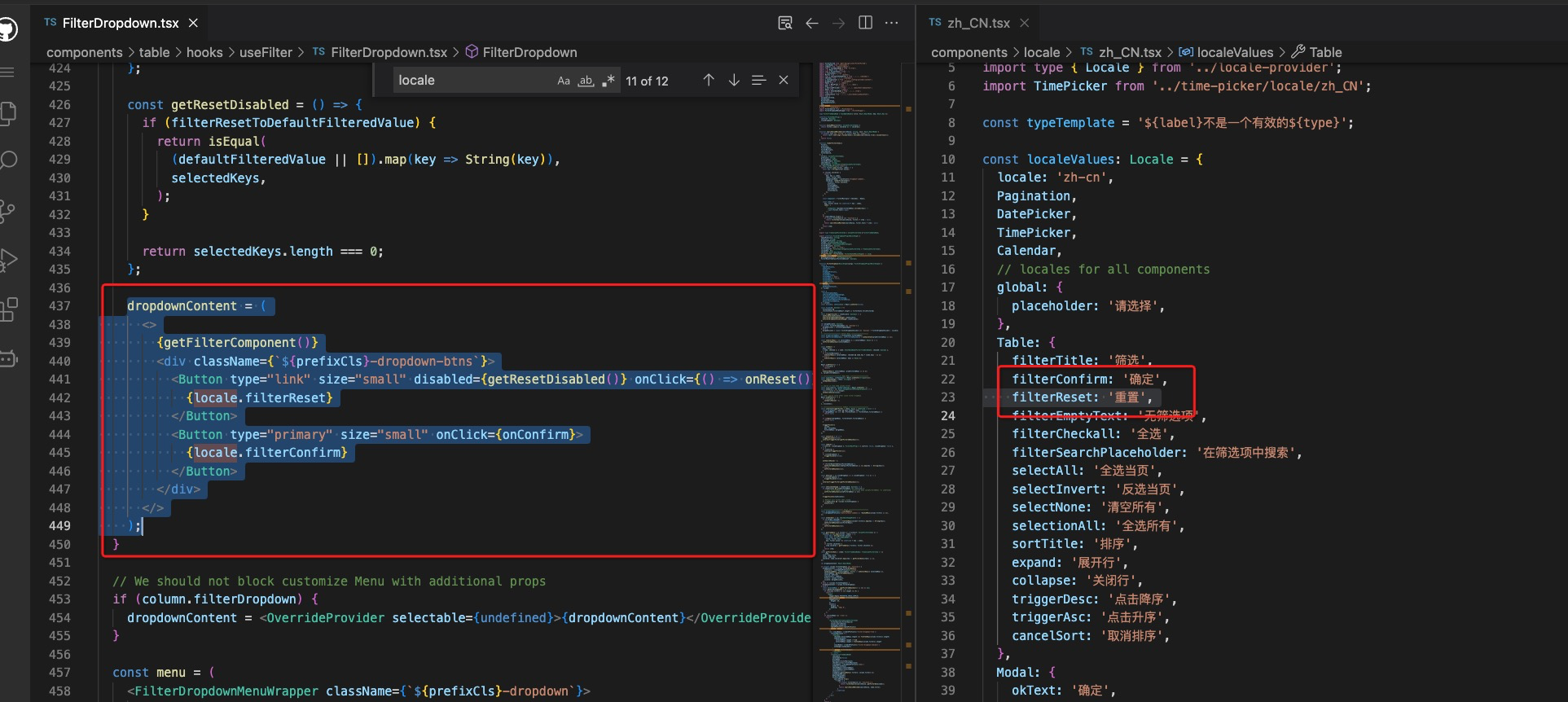Open the Run and Debug icon

(8, 260)
